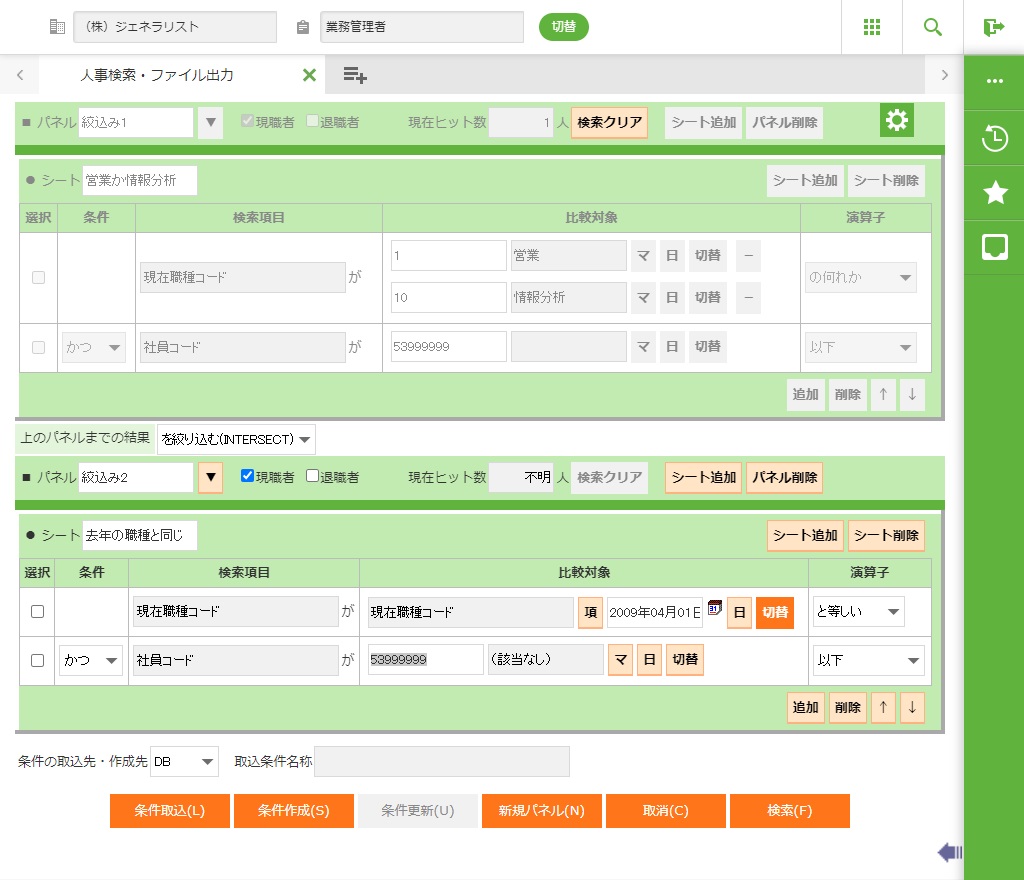Click the search magnifier icon in header

click(x=933, y=27)
